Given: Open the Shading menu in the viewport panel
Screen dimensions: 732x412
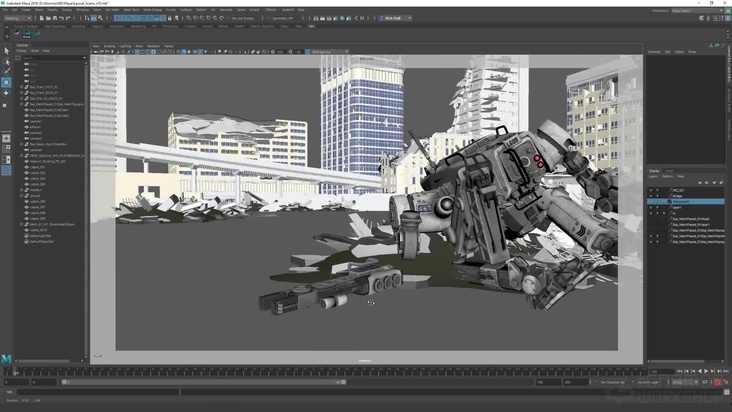Looking at the screenshot, I should pyautogui.click(x=109, y=46).
